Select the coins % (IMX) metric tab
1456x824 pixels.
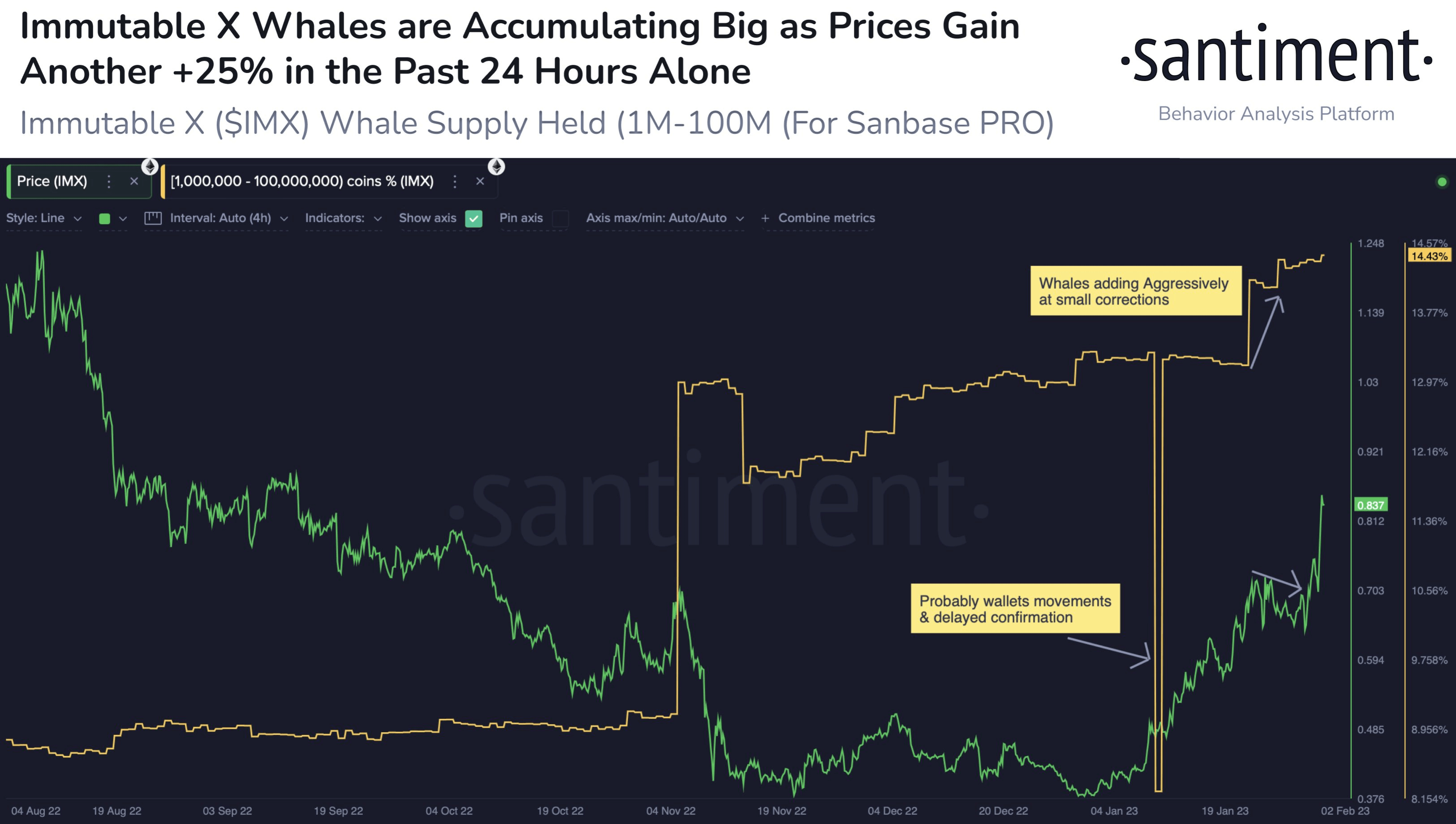302,181
